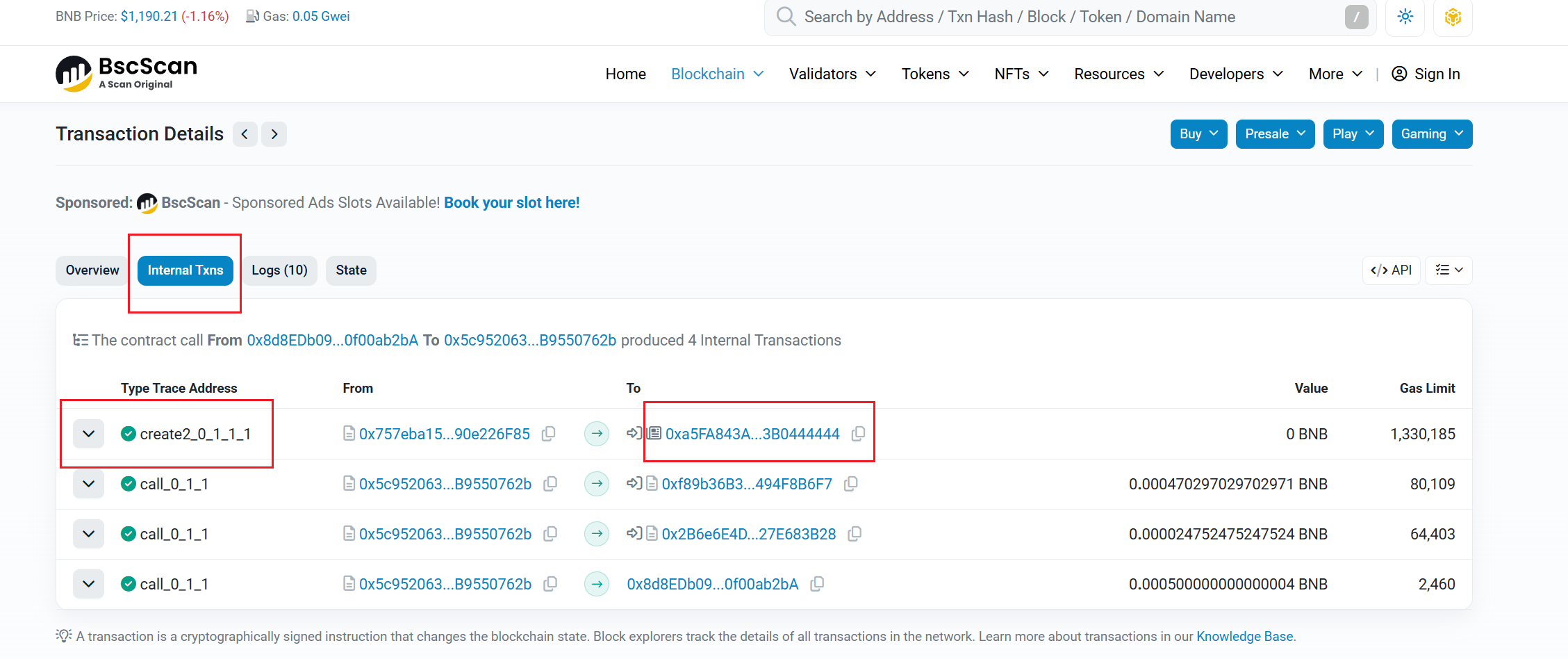Click the BNB chain cube icon
Viewport: 1568px width, 659px height.
[x=1453, y=17]
